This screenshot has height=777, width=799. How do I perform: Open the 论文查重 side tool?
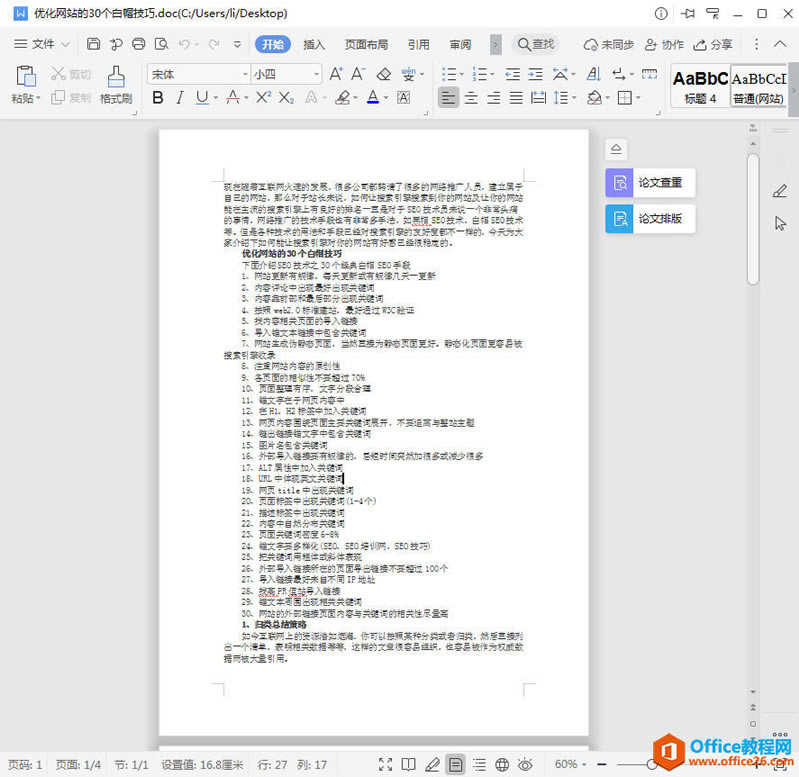650,182
